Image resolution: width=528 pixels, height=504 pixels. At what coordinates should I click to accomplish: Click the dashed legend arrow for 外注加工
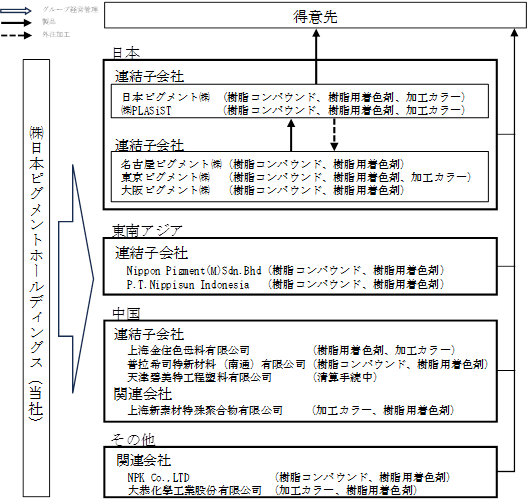click(x=16, y=35)
